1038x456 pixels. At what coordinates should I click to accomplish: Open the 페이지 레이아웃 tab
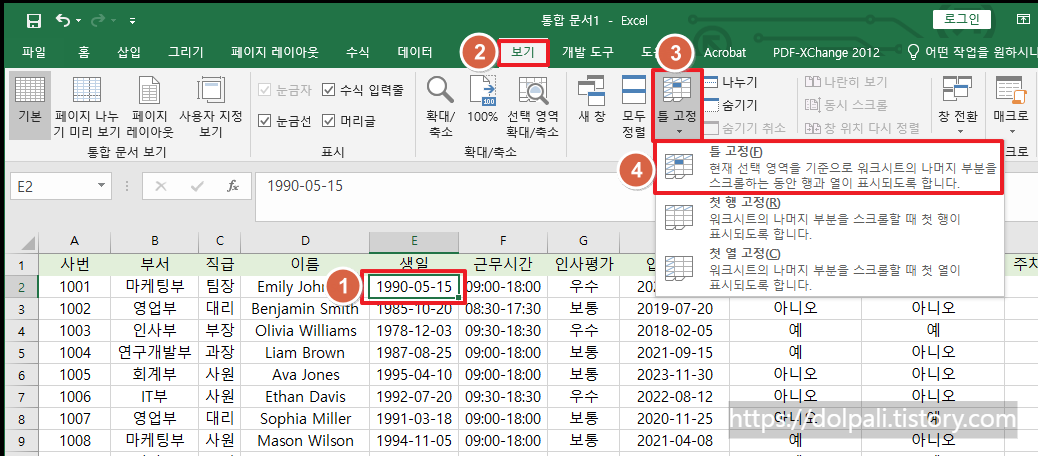point(275,52)
